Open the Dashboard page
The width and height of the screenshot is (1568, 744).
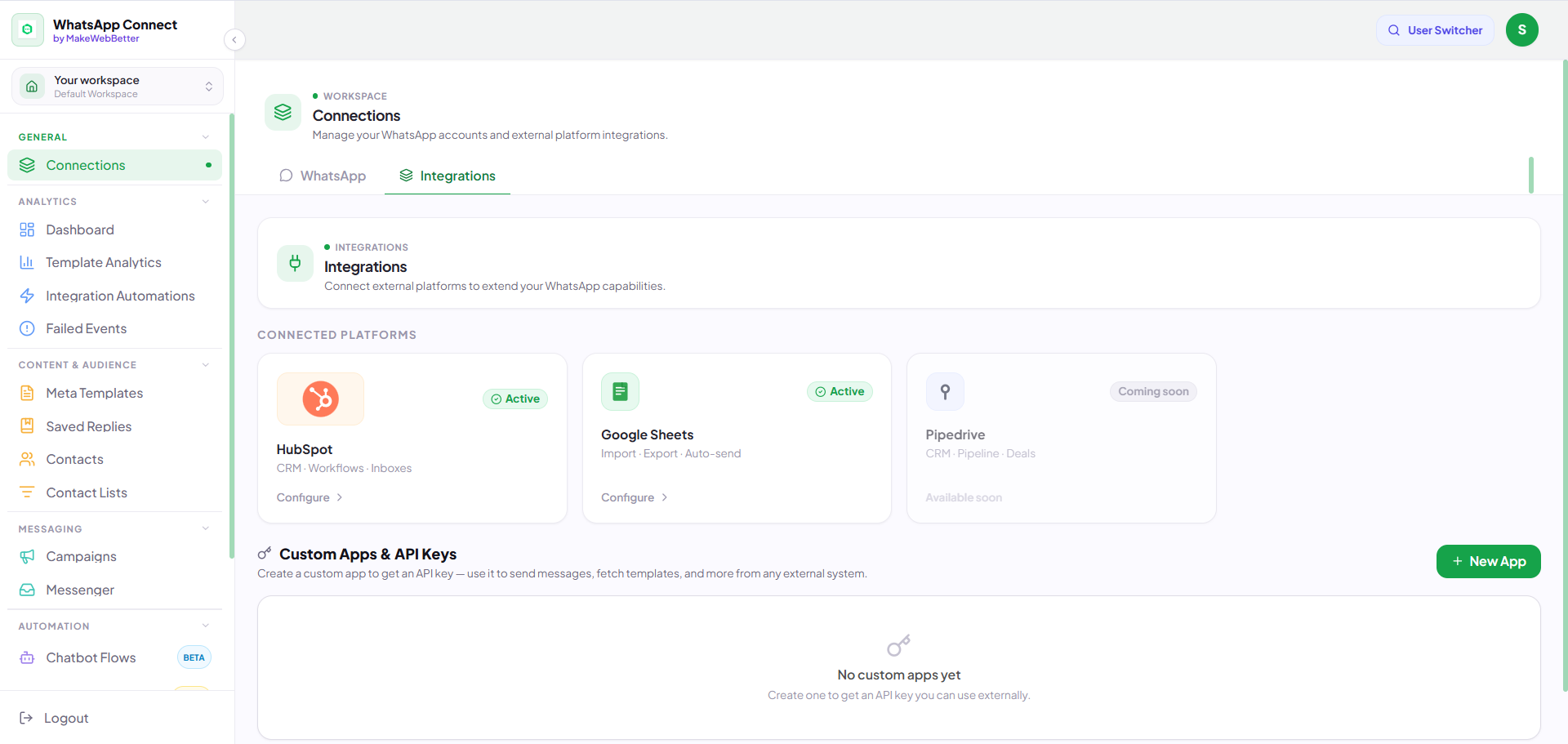(x=114, y=229)
